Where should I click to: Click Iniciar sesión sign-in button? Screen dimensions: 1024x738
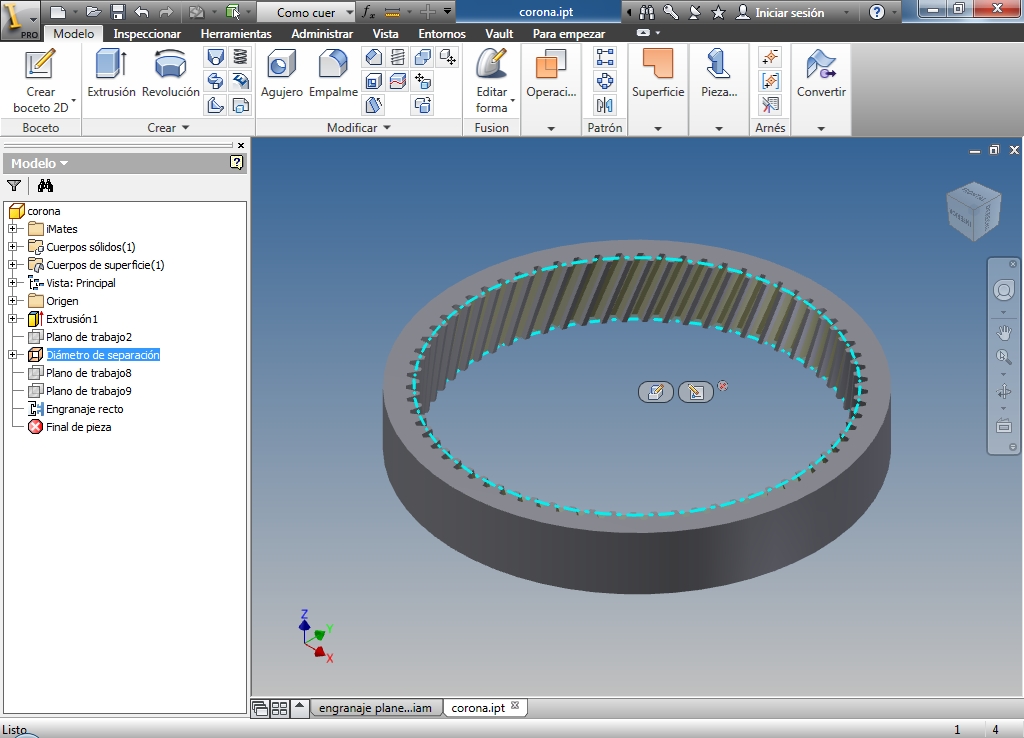point(789,13)
